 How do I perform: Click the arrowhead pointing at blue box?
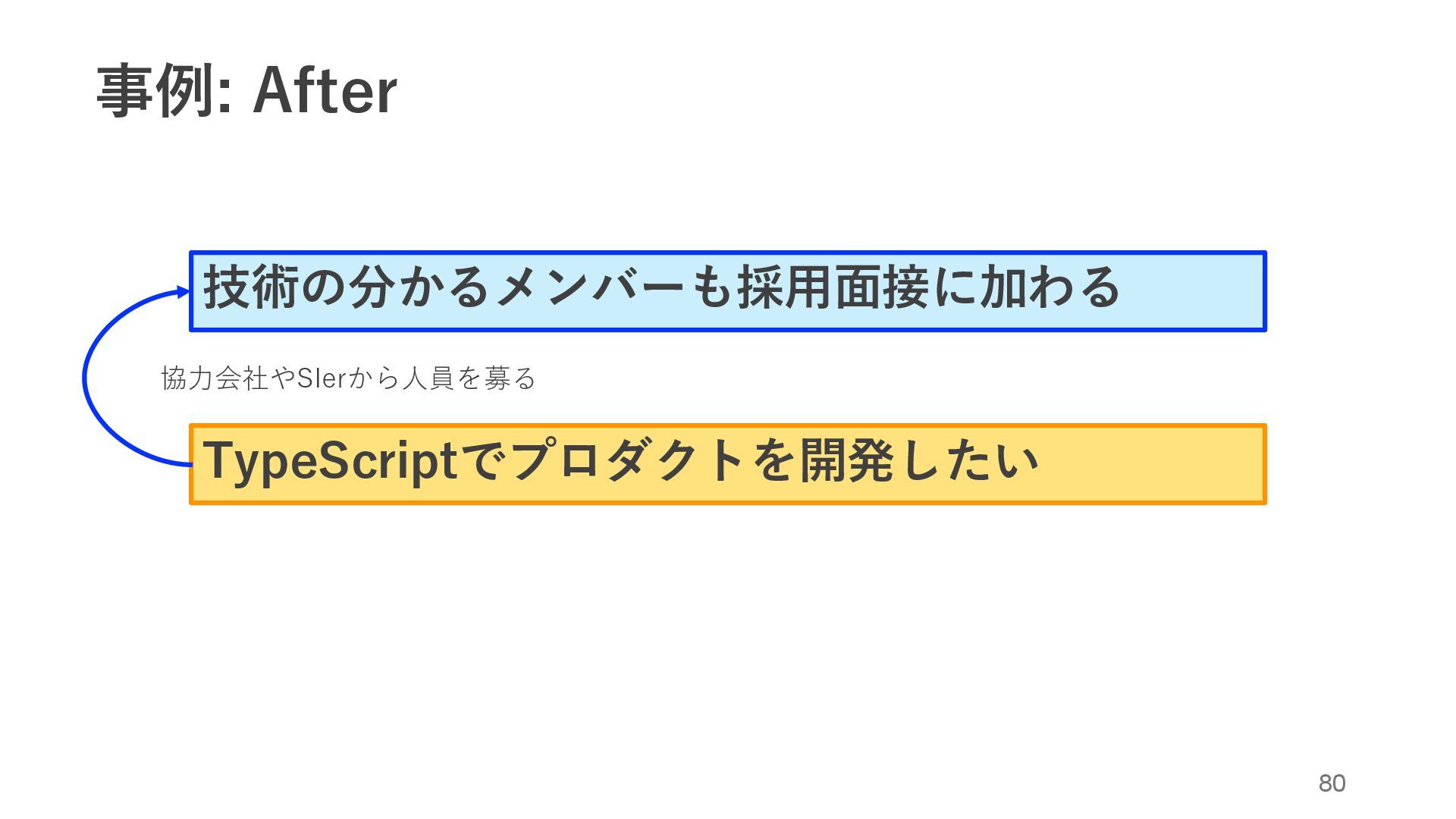[x=183, y=292]
